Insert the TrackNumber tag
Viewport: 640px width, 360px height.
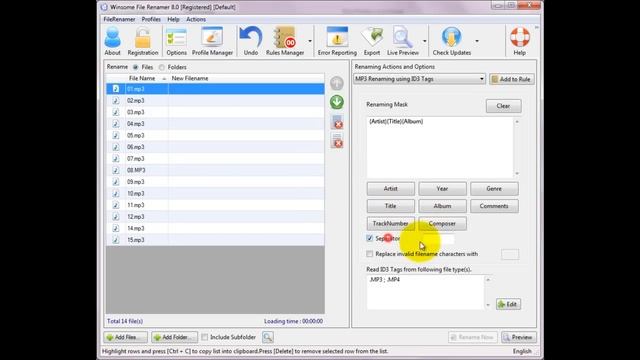[391, 224]
